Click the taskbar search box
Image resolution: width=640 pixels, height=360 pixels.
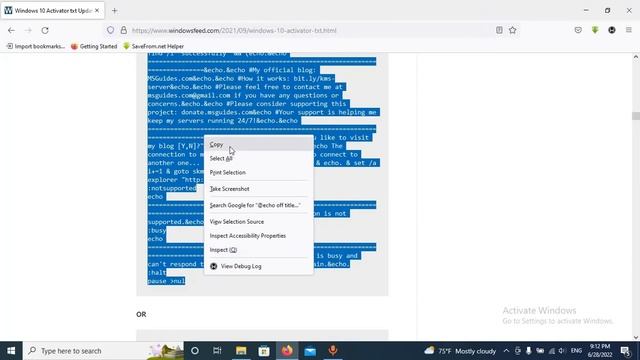(x=103, y=351)
